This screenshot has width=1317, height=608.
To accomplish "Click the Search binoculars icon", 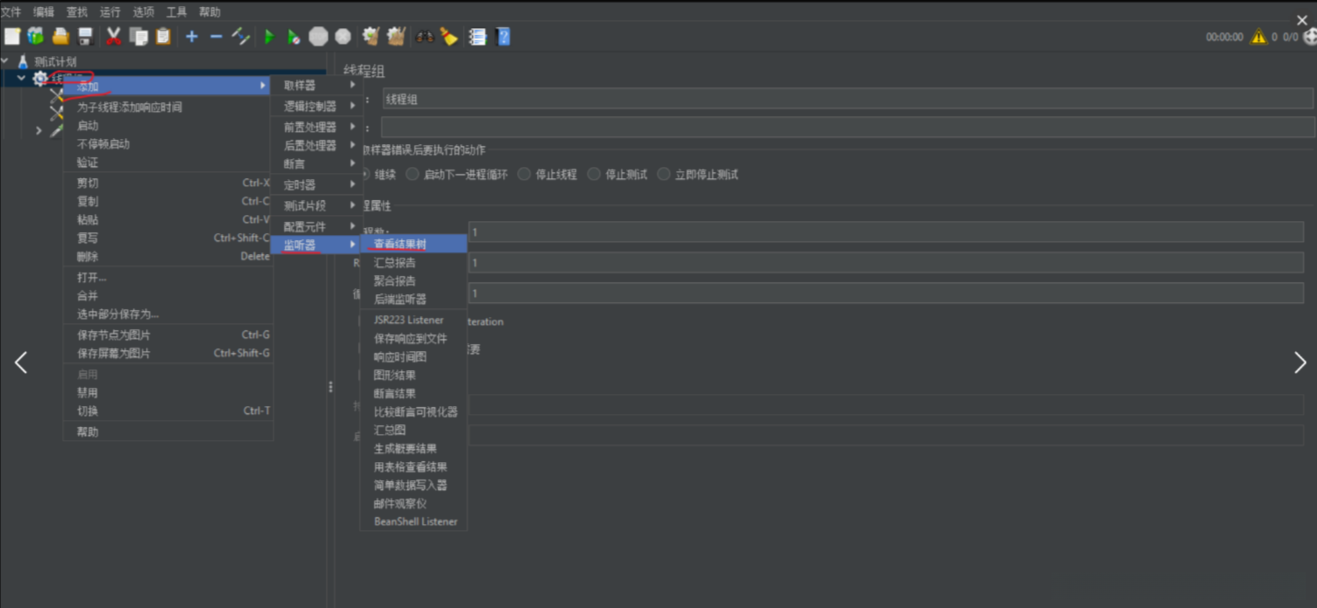I will pos(425,36).
